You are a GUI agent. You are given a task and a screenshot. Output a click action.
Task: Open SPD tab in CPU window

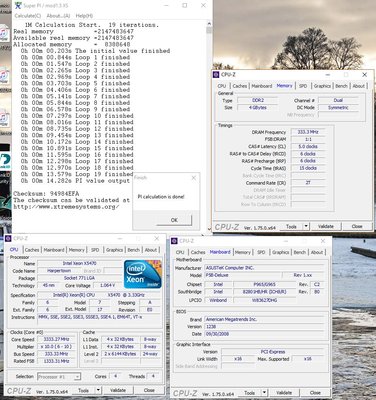tap(95, 250)
